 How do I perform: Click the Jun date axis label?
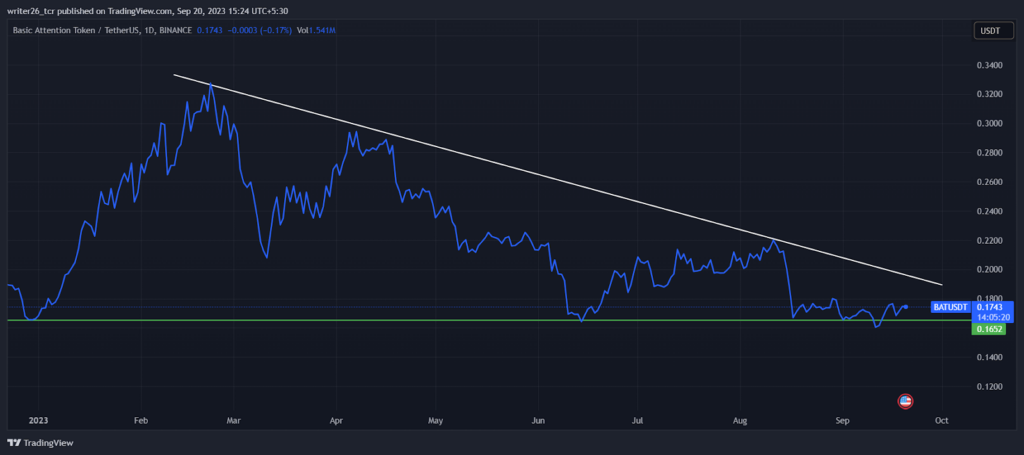538,421
